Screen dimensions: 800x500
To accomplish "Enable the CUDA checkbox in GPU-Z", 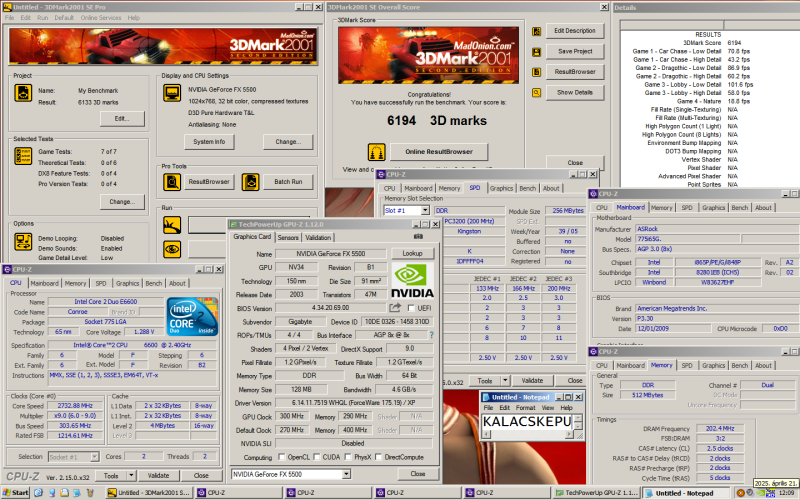I will click(316, 457).
